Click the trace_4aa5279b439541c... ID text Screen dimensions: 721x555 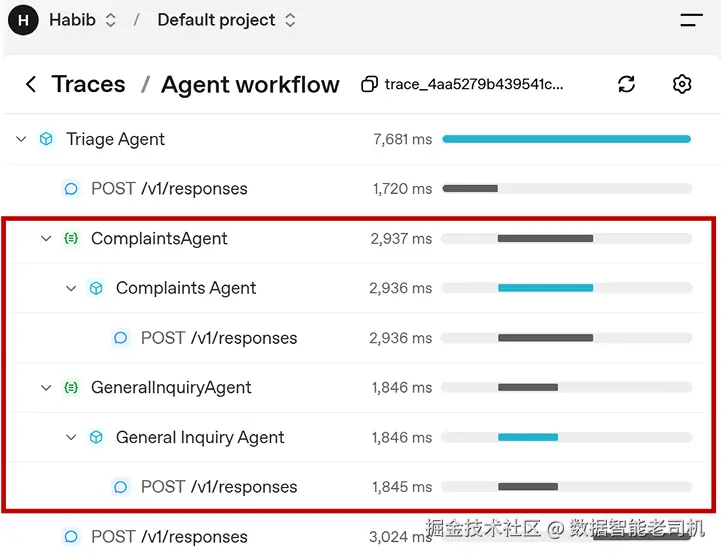(474, 84)
